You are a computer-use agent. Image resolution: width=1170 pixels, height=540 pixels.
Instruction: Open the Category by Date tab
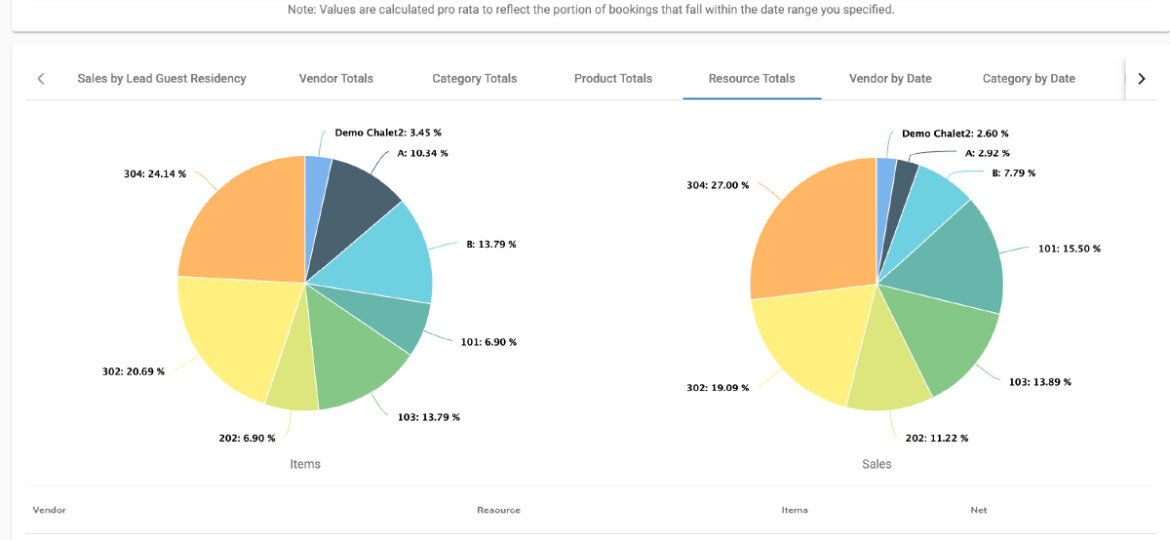pos(1028,78)
